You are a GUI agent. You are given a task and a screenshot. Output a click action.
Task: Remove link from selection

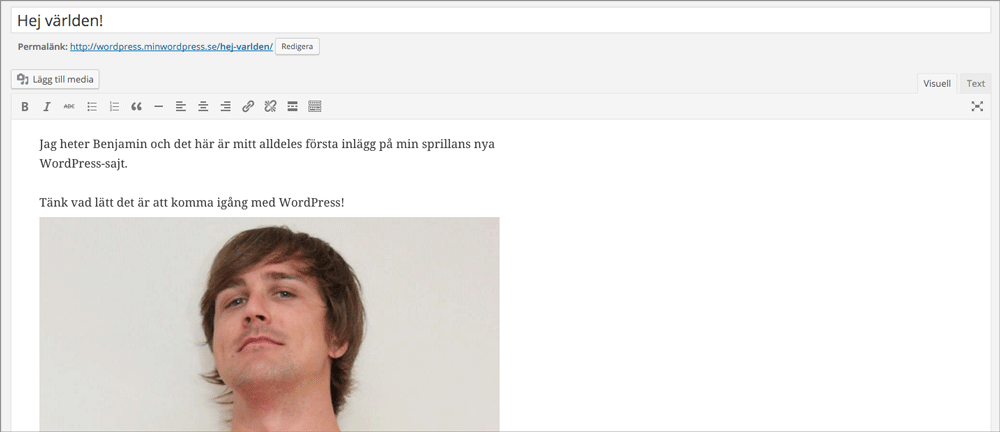[270, 107]
